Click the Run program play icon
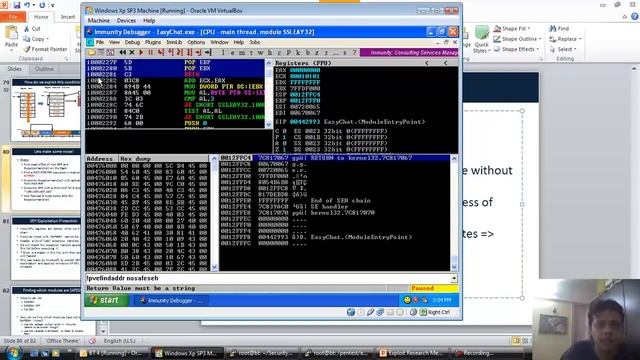 (141, 52)
